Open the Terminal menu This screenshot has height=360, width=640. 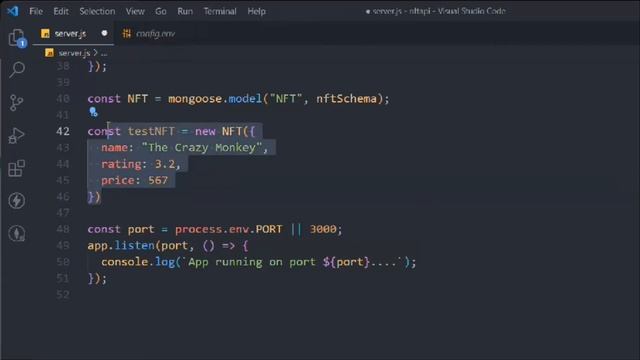(x=220, y=11)
